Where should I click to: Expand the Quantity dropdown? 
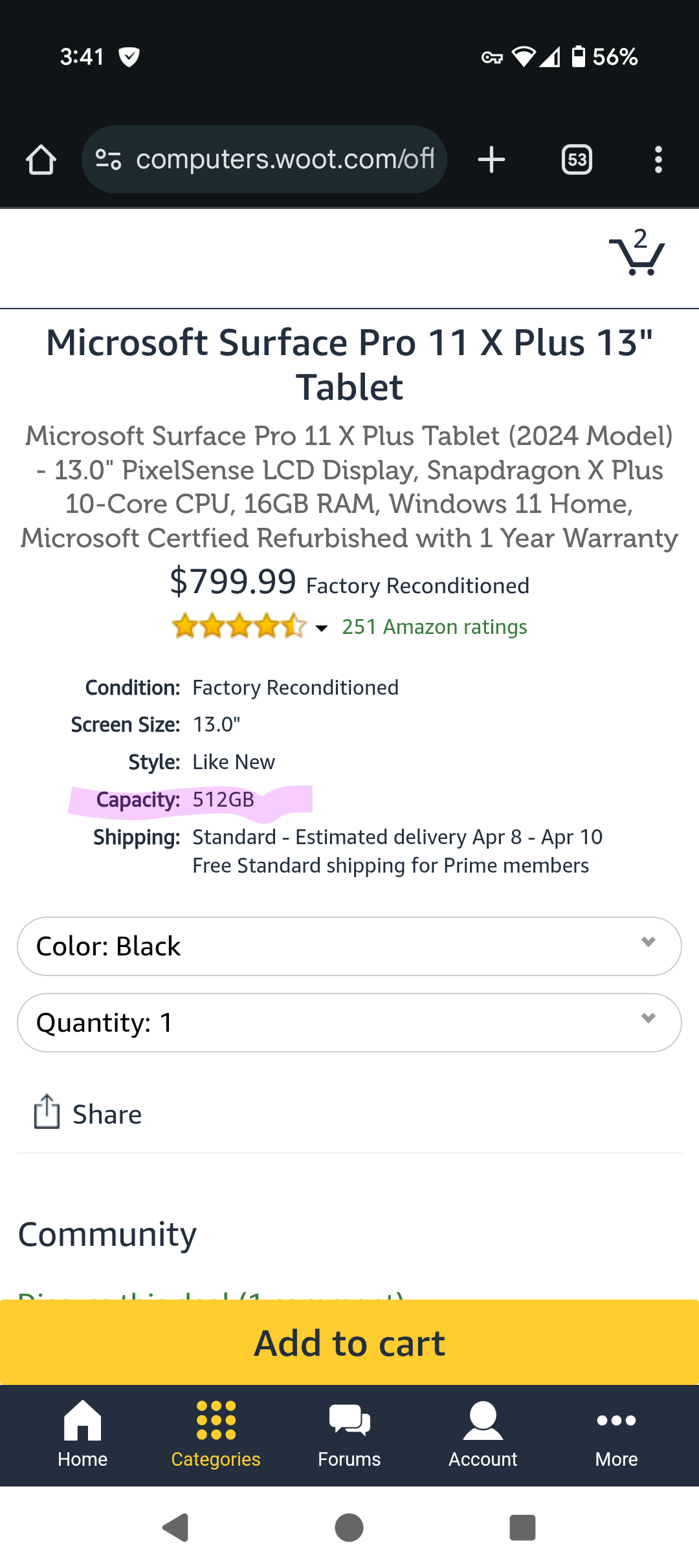tap(349, 1022)
